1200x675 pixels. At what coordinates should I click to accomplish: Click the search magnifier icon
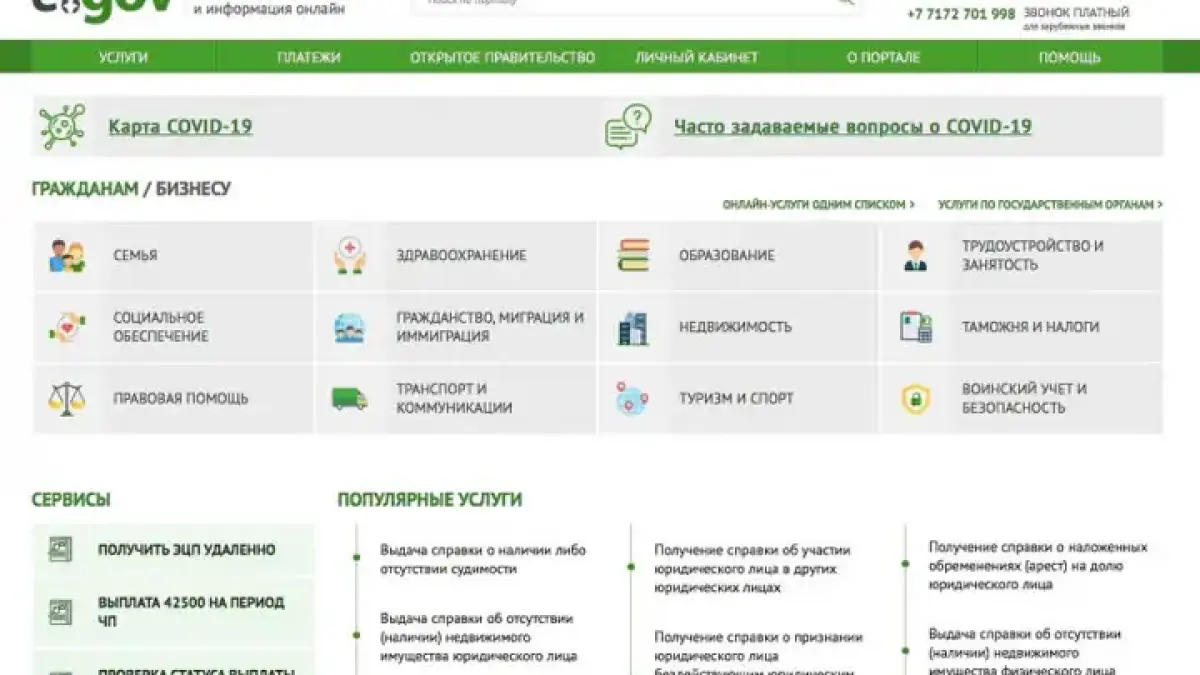(x=846, y=4)
